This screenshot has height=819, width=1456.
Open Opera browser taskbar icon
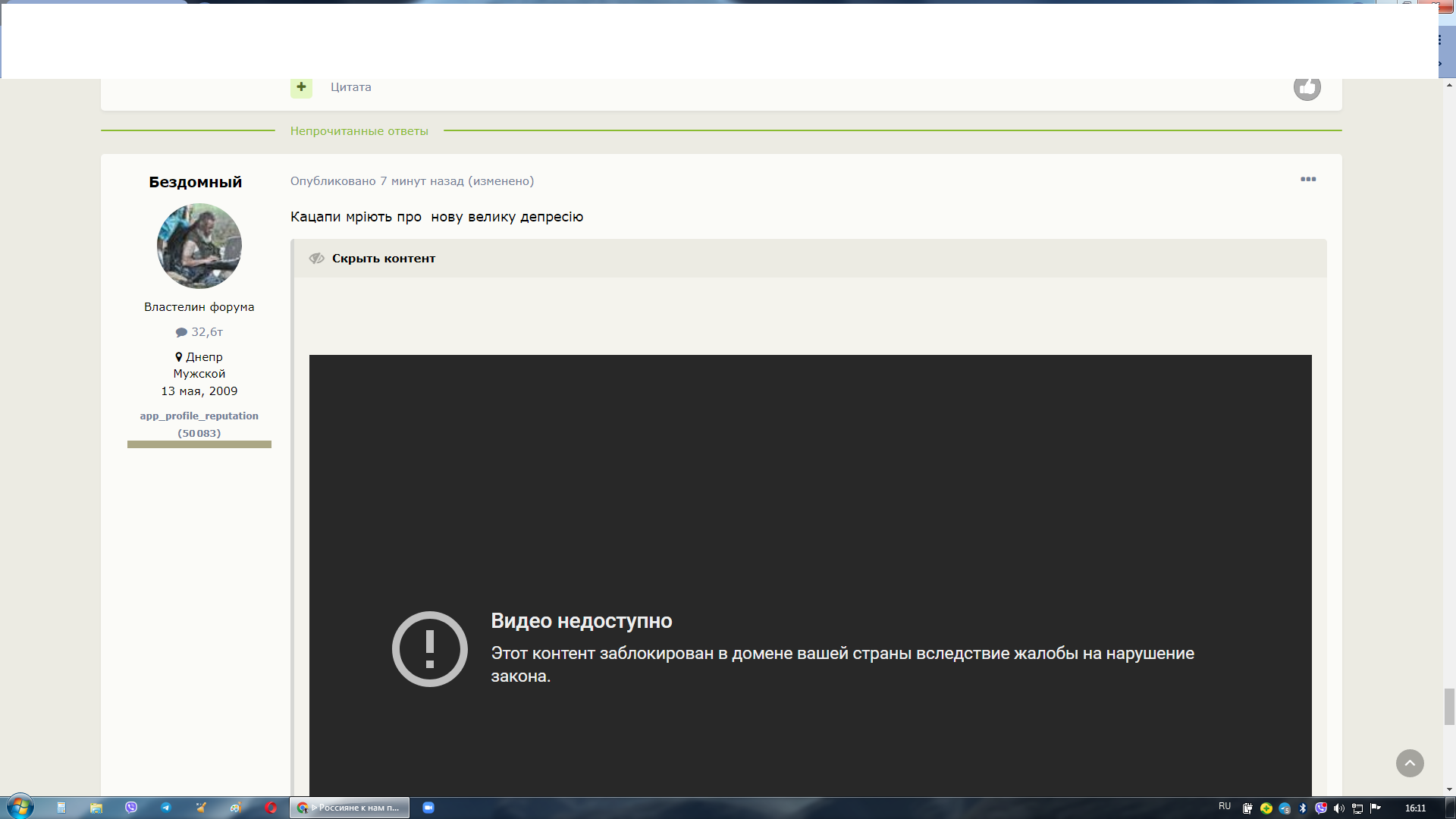(271, 808)
